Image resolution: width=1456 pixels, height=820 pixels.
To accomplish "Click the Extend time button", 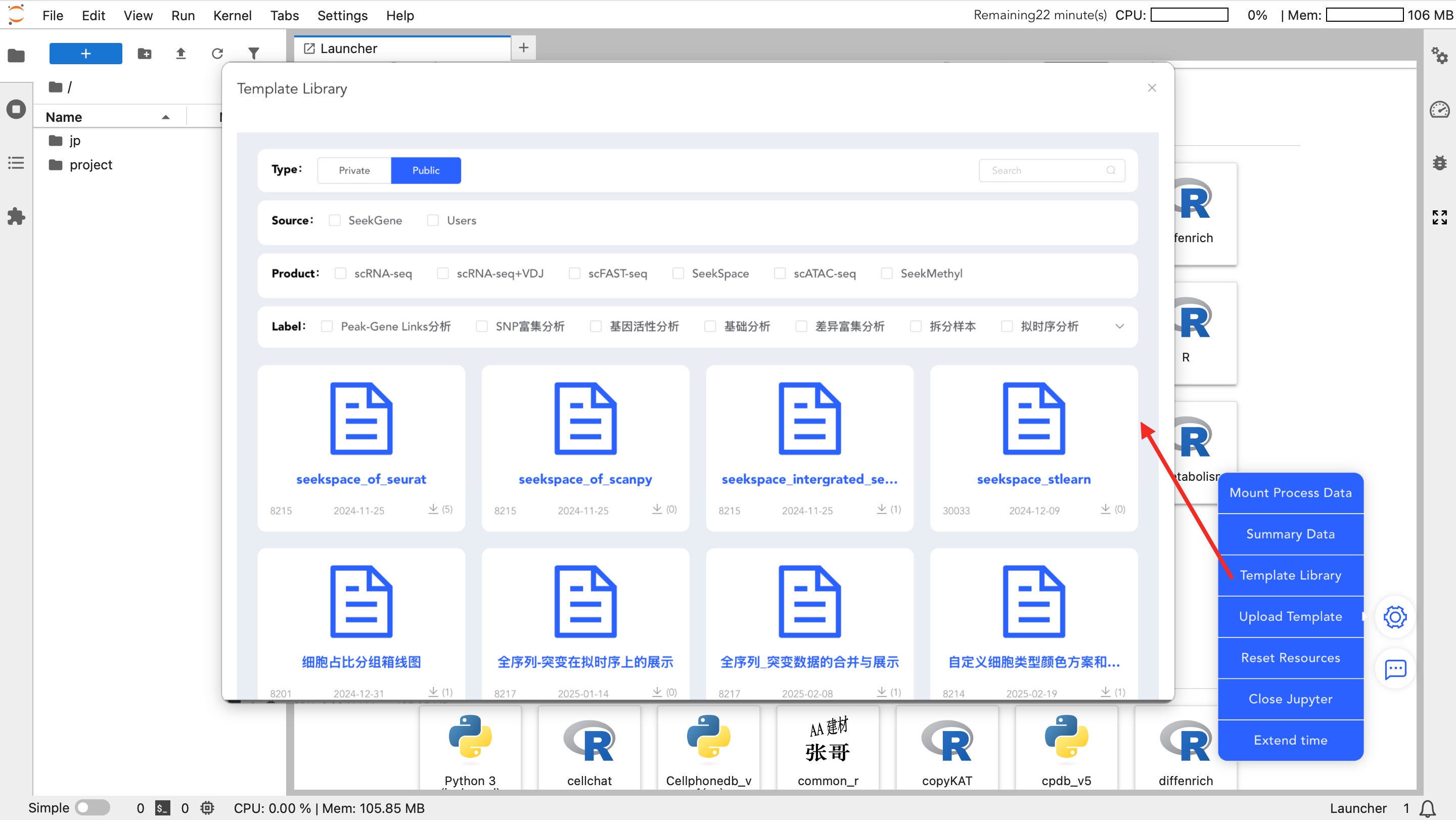I will point(1290,740).
